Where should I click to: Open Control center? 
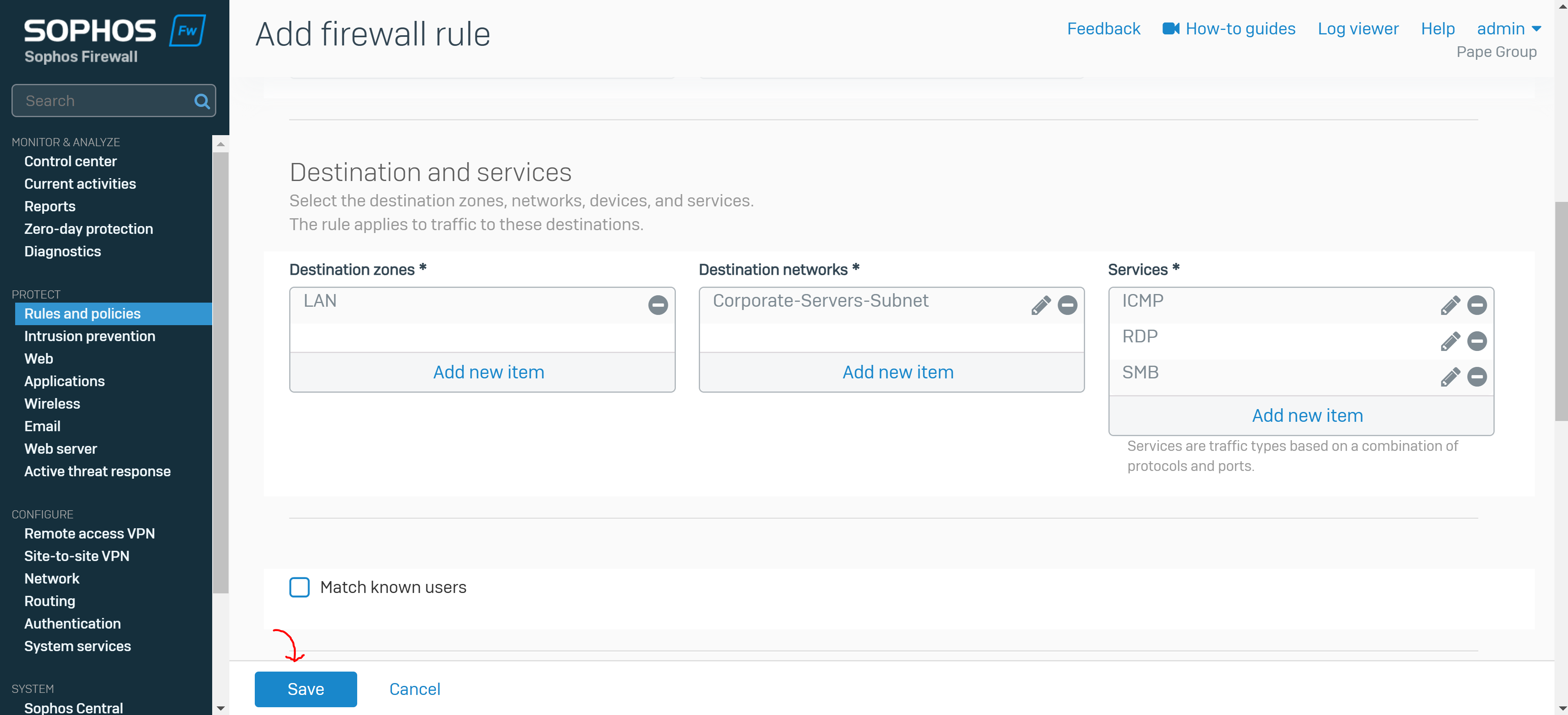coord(70,161)
